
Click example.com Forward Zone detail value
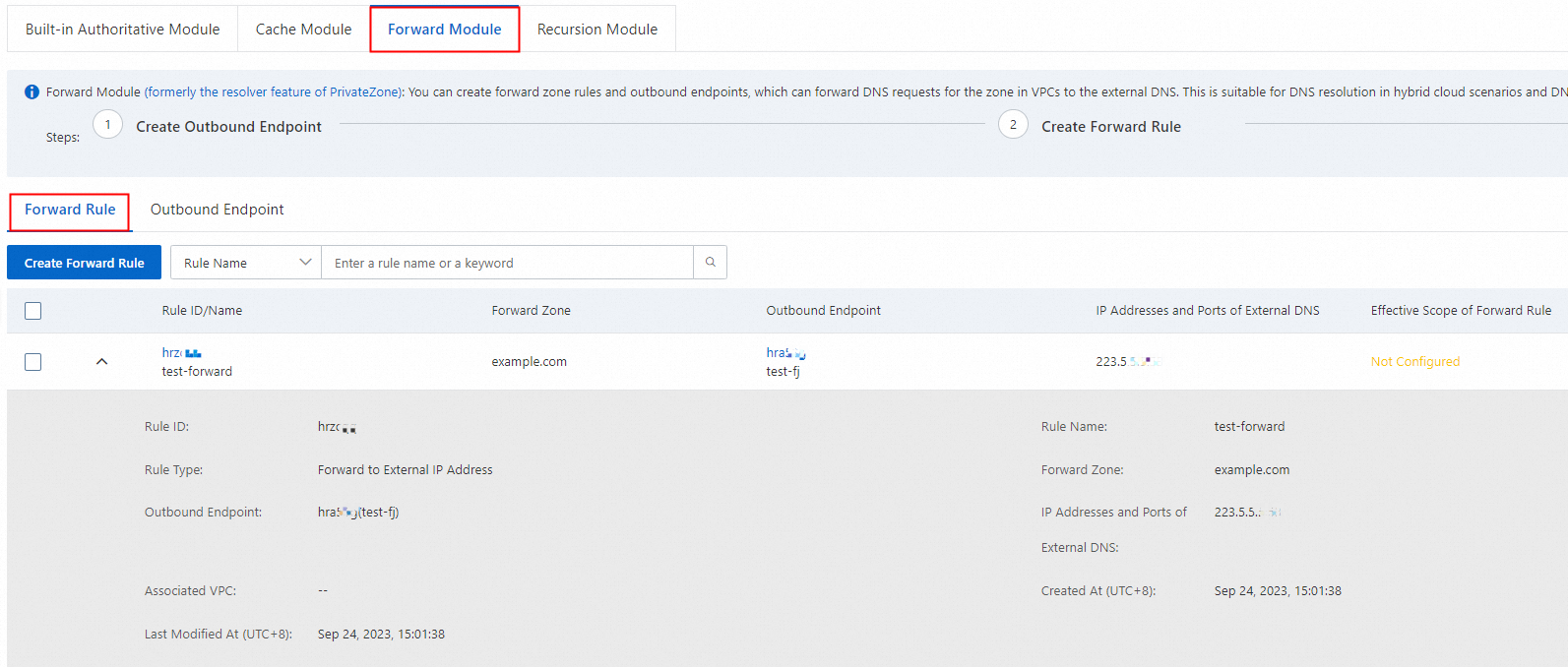pos(1252,470)
